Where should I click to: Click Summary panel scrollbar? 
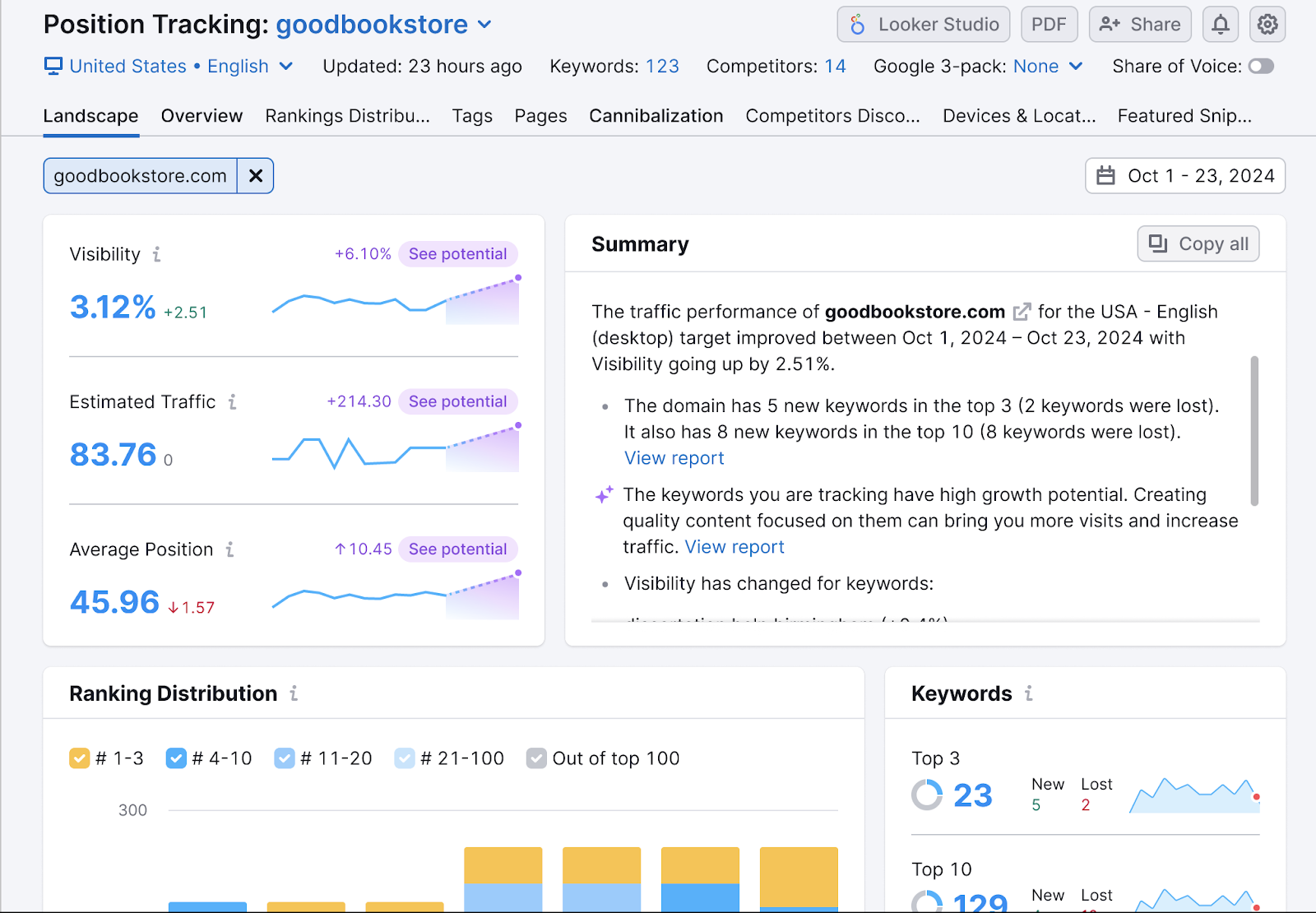(x=1254, y=430)
